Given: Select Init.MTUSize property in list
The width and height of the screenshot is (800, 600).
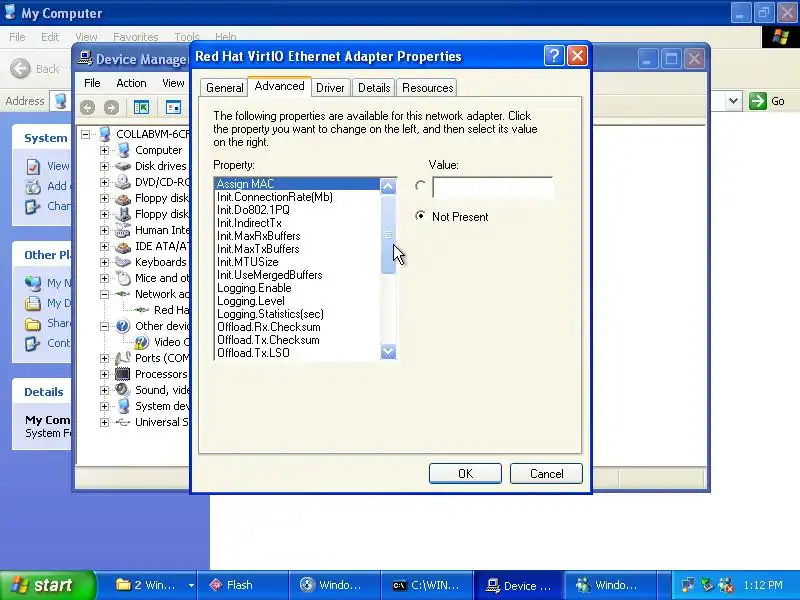Looking at the screenshot, I should coord(297,262).
